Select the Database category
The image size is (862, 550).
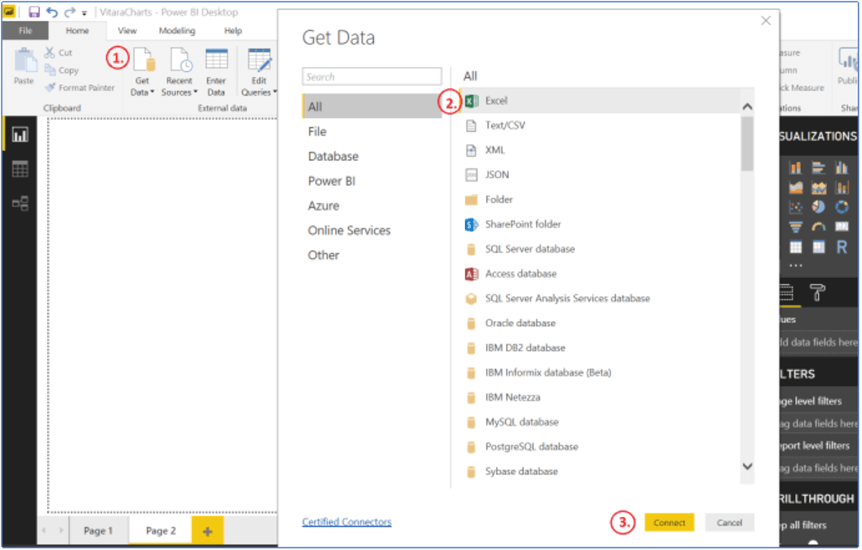(333, 156)
